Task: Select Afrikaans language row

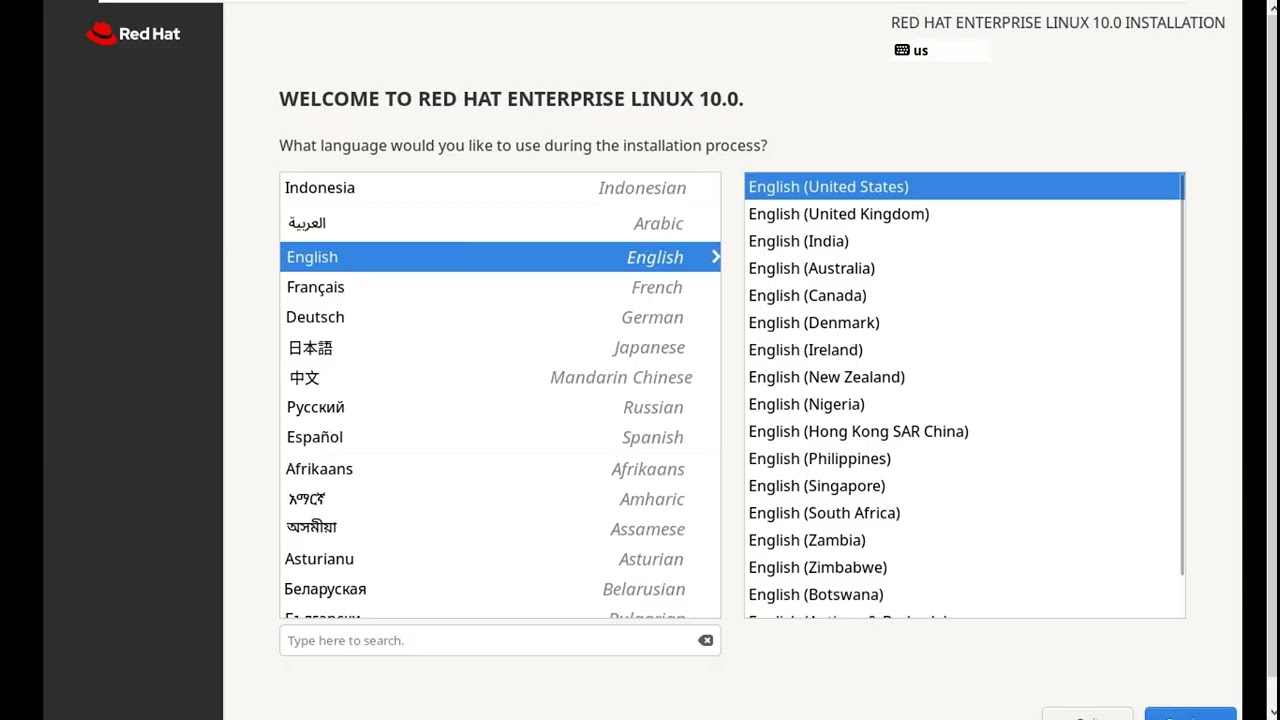Action: click(x=500, y=469)
